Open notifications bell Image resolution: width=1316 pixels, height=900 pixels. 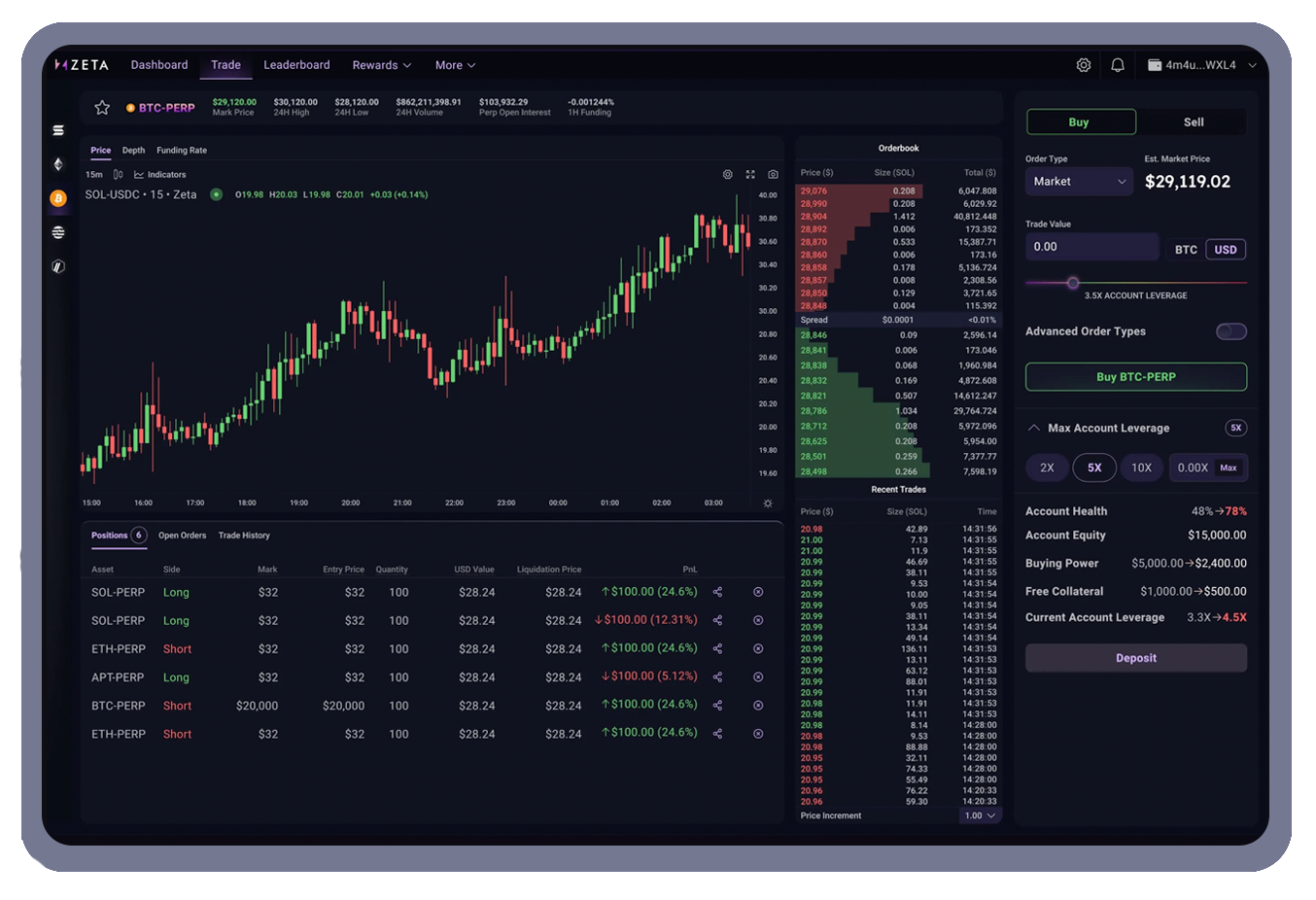[x=1118, y=65]
